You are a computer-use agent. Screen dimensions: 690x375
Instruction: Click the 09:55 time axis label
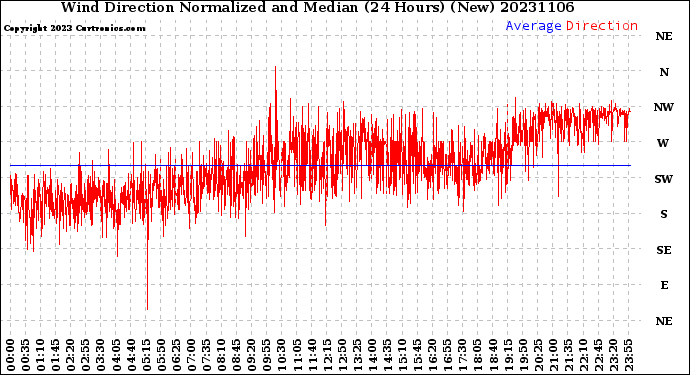tap(267, 355)
